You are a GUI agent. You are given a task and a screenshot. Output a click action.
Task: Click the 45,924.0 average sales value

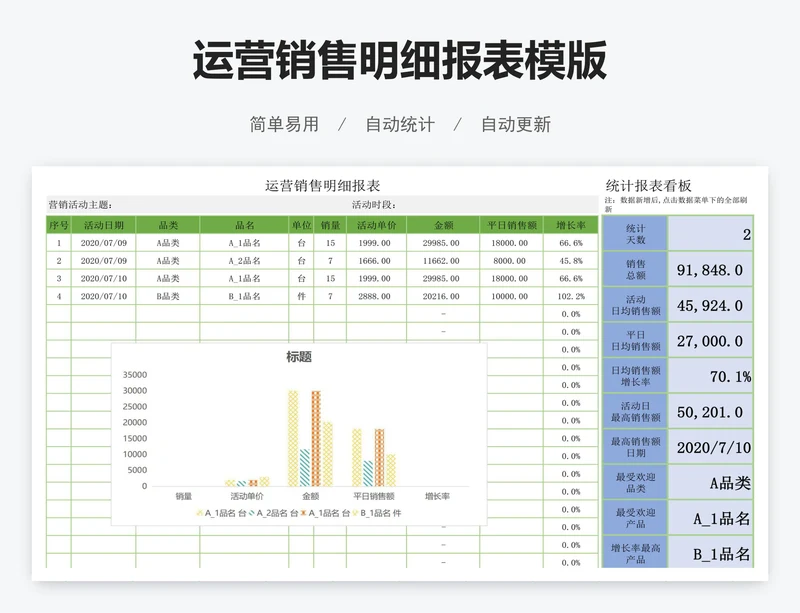tap(711, 305)
